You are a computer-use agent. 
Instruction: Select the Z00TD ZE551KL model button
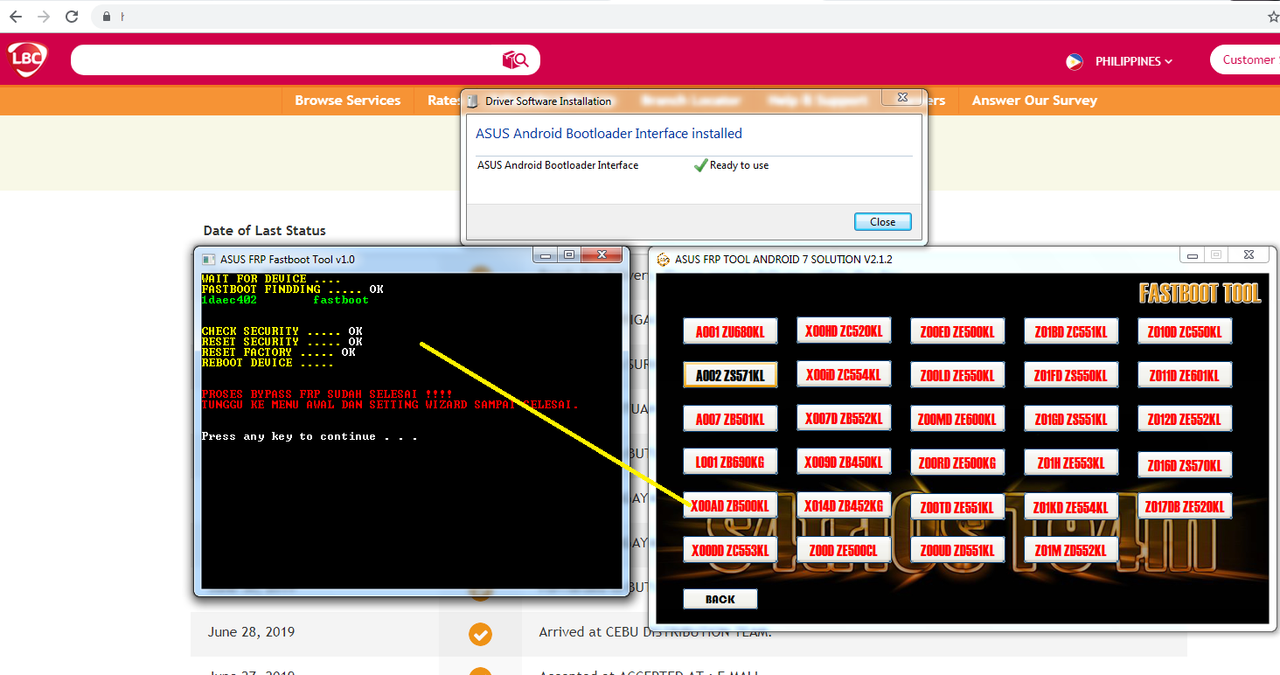point(957,507)
